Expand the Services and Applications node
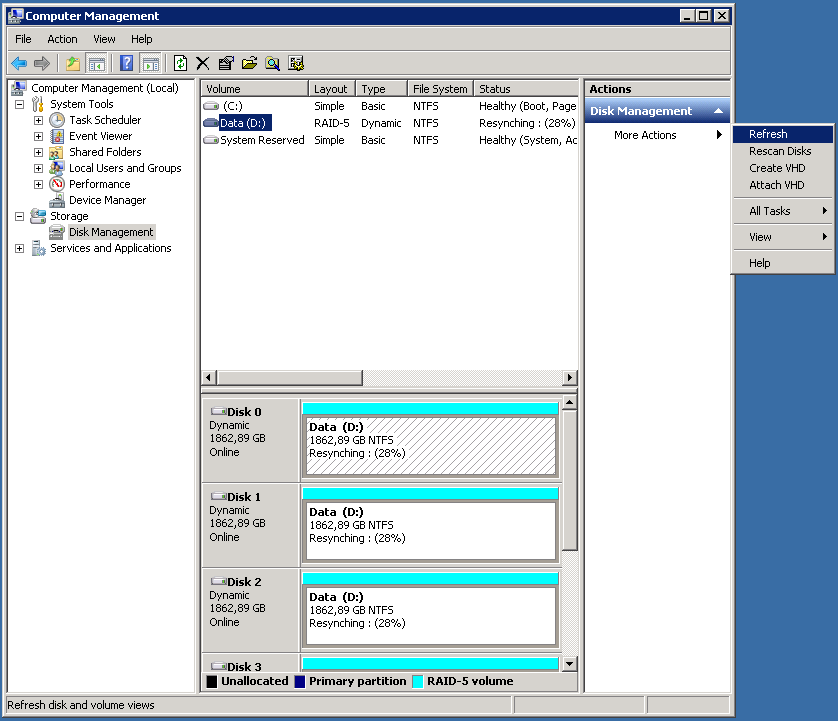This screenshot has width=838, height=721. (19, 248)
